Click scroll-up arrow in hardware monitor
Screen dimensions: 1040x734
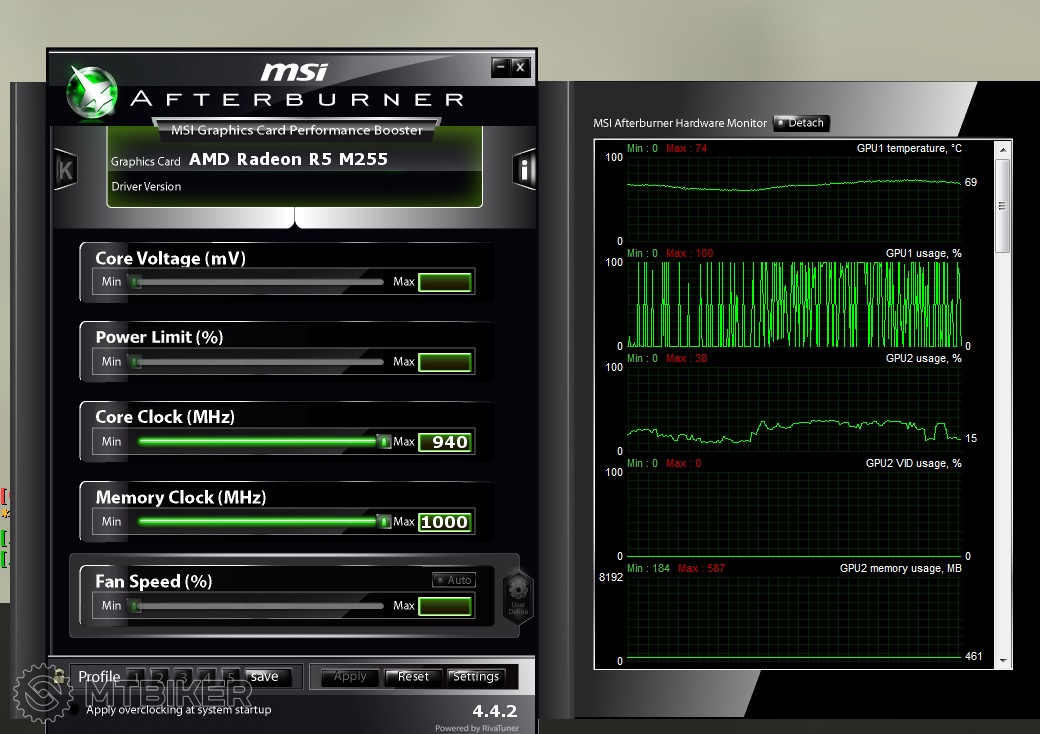1002,150
